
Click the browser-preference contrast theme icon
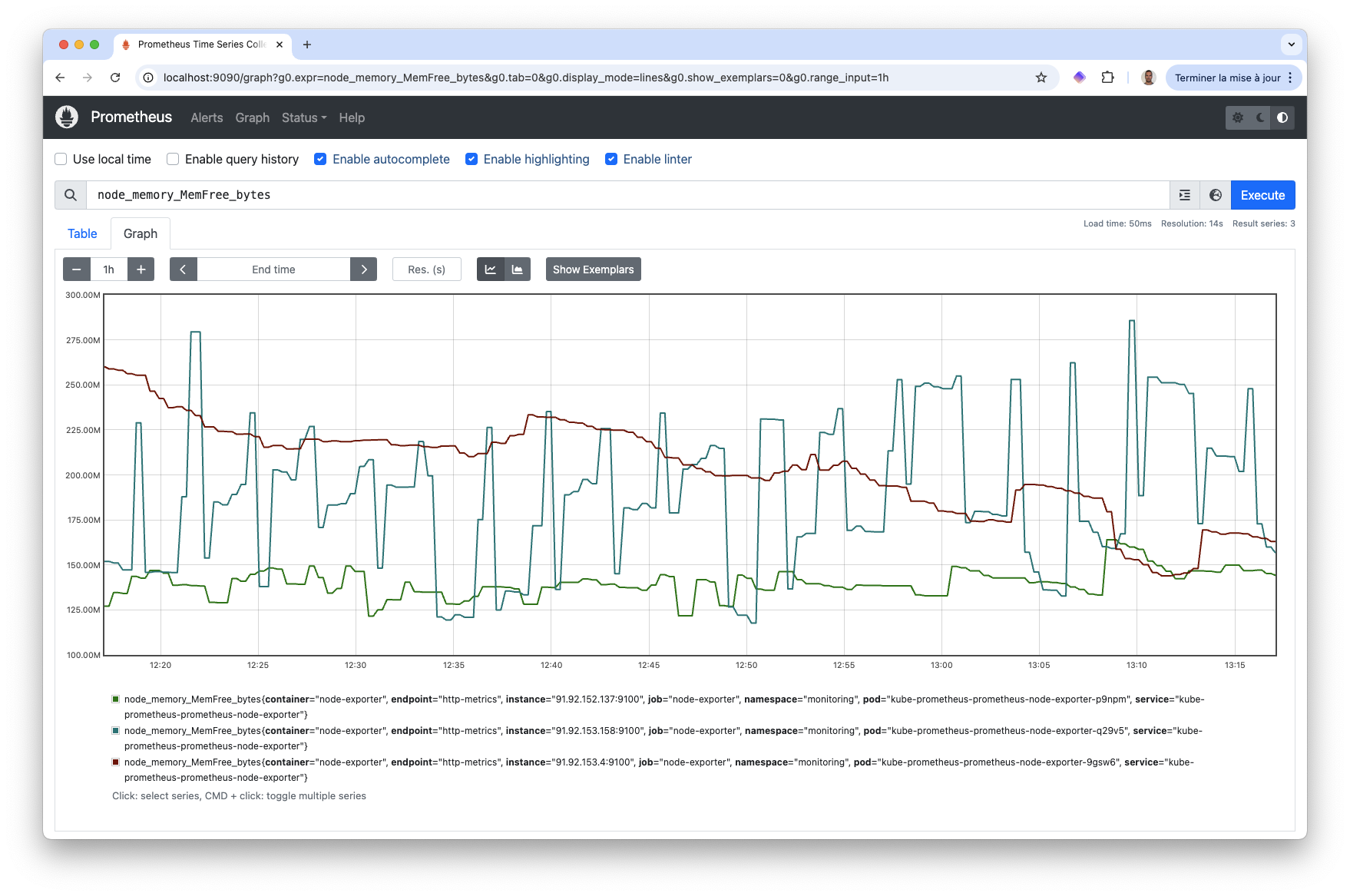1282,117
